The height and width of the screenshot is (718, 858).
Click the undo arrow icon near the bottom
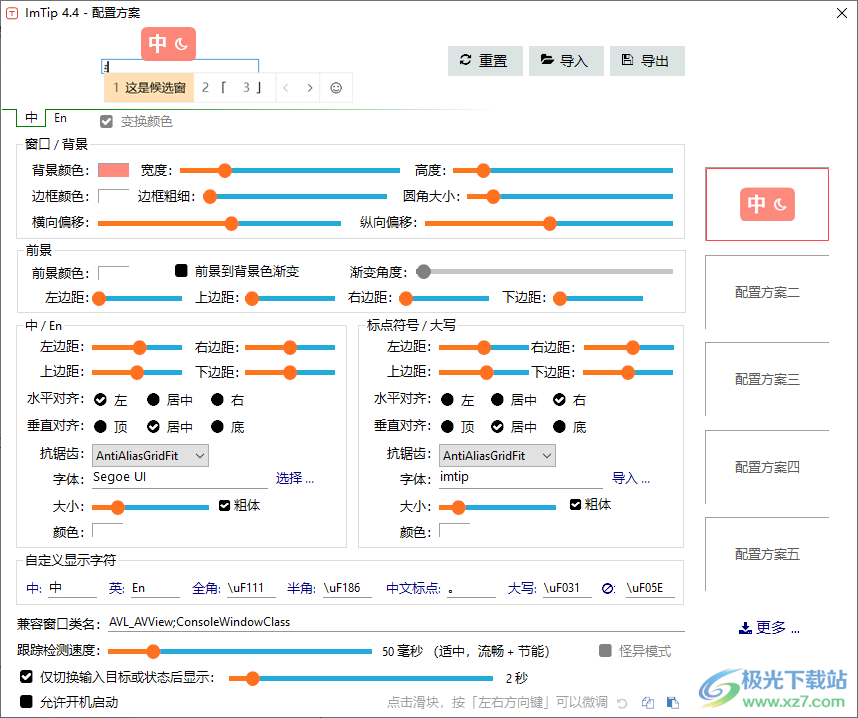(x=624, y=702)
